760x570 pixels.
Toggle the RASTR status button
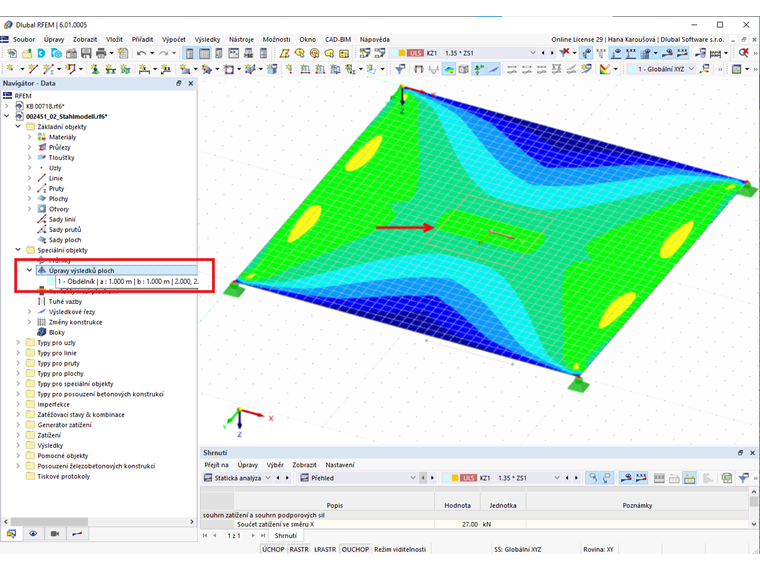pyautogui.click(x=299, y=550)
